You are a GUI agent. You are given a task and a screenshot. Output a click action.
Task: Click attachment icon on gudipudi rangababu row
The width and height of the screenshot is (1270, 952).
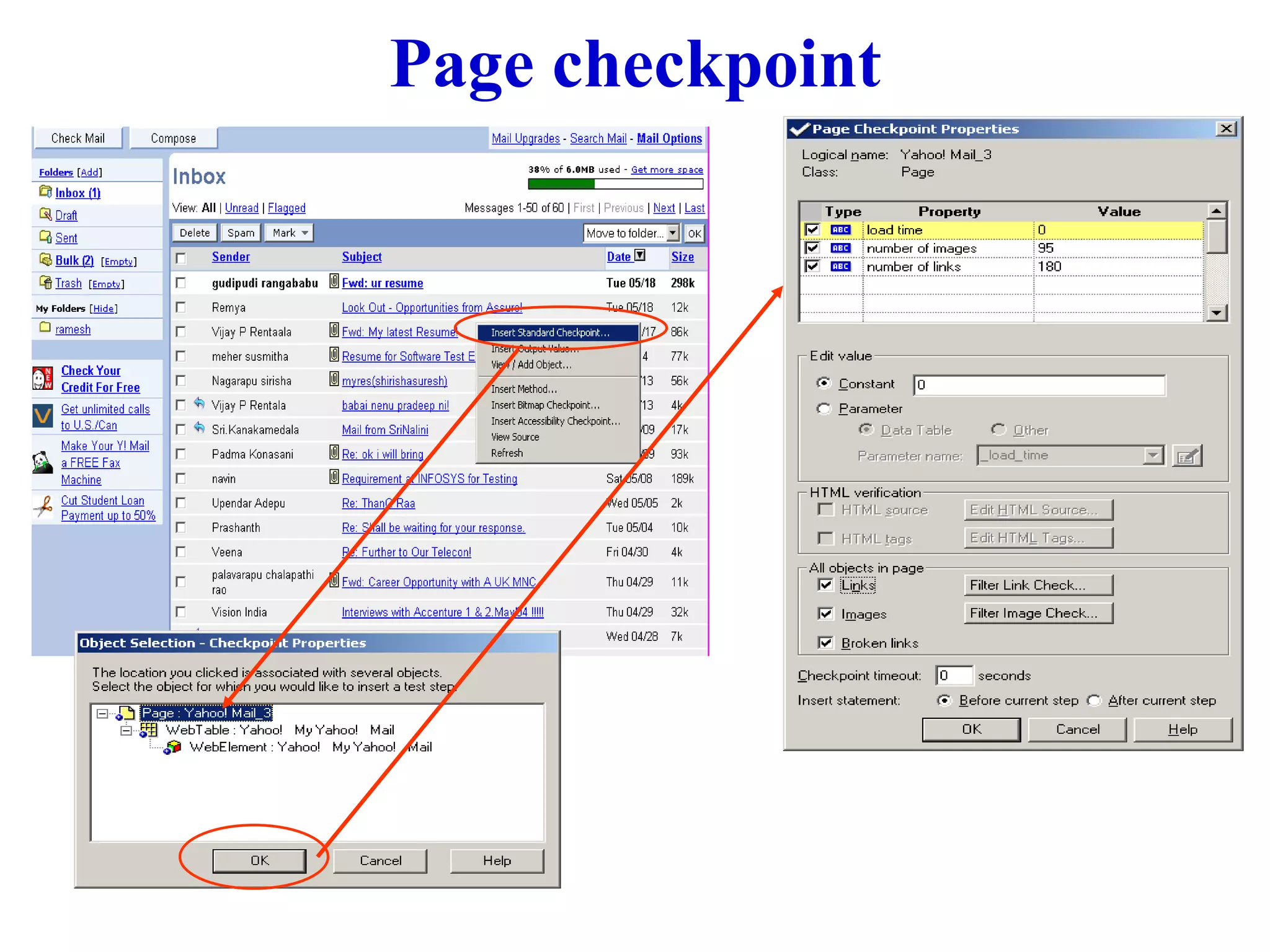coord(334,281)
